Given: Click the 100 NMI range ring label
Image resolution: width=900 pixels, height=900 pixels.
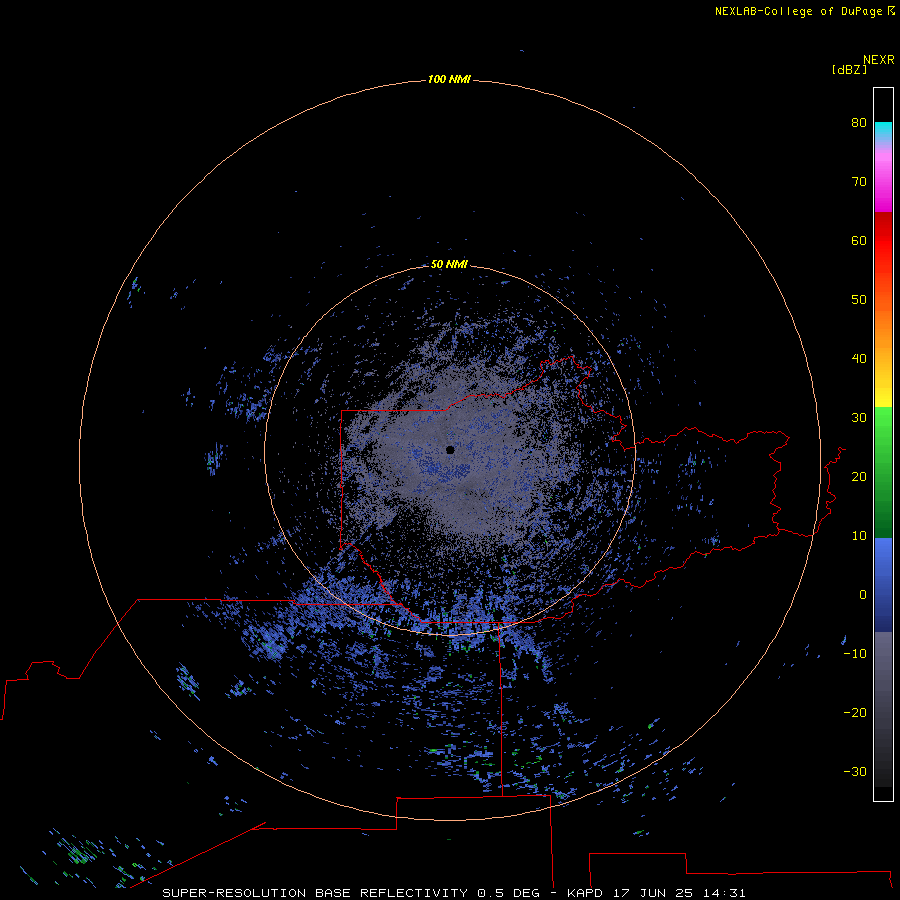Looking at the screenshot, I should coord(449,79).
